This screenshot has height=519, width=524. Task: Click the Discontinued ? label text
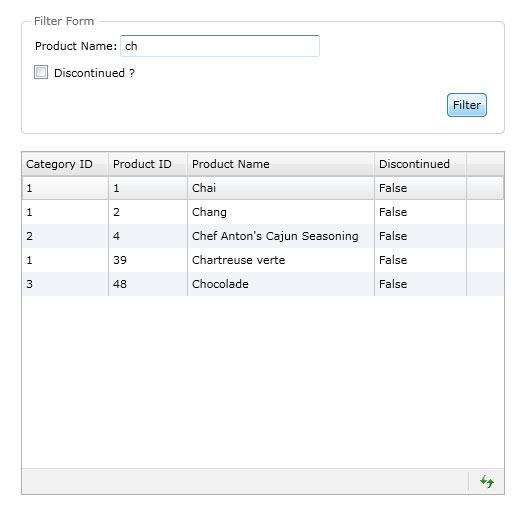click(x=94, y=73)
